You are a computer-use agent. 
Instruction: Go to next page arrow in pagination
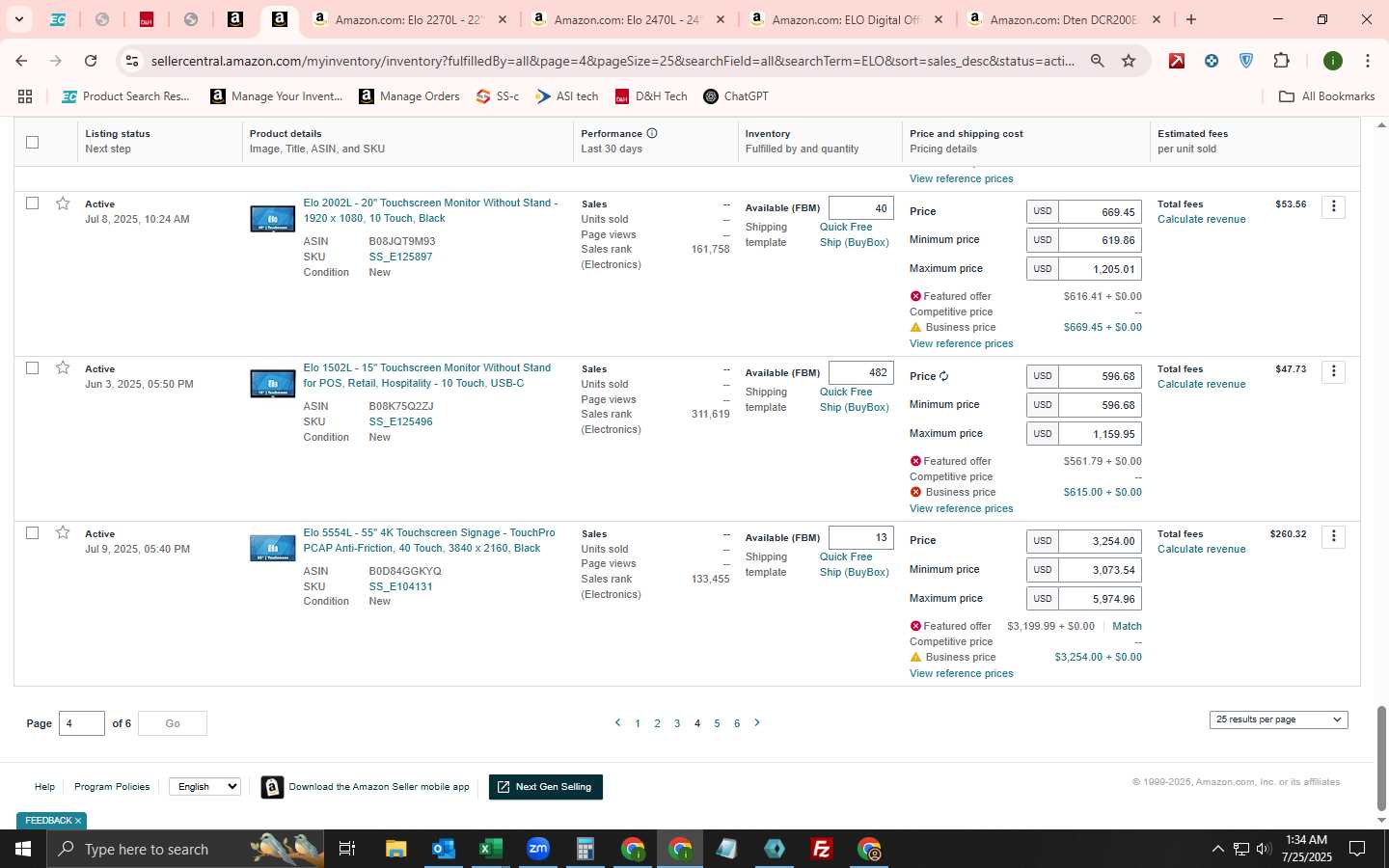click(x=757, y=722)
